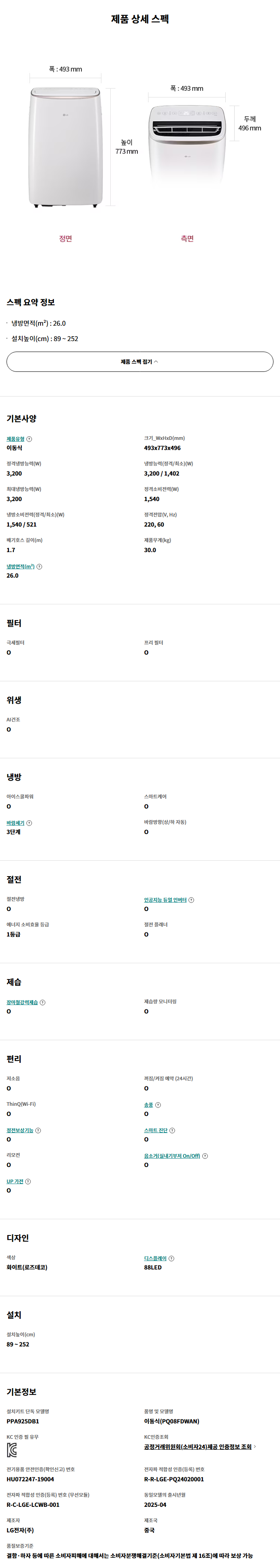Open the 바람세기 help tooltip icon
This screenshot has width=280, height=1568.
click(x=29, y=823)
